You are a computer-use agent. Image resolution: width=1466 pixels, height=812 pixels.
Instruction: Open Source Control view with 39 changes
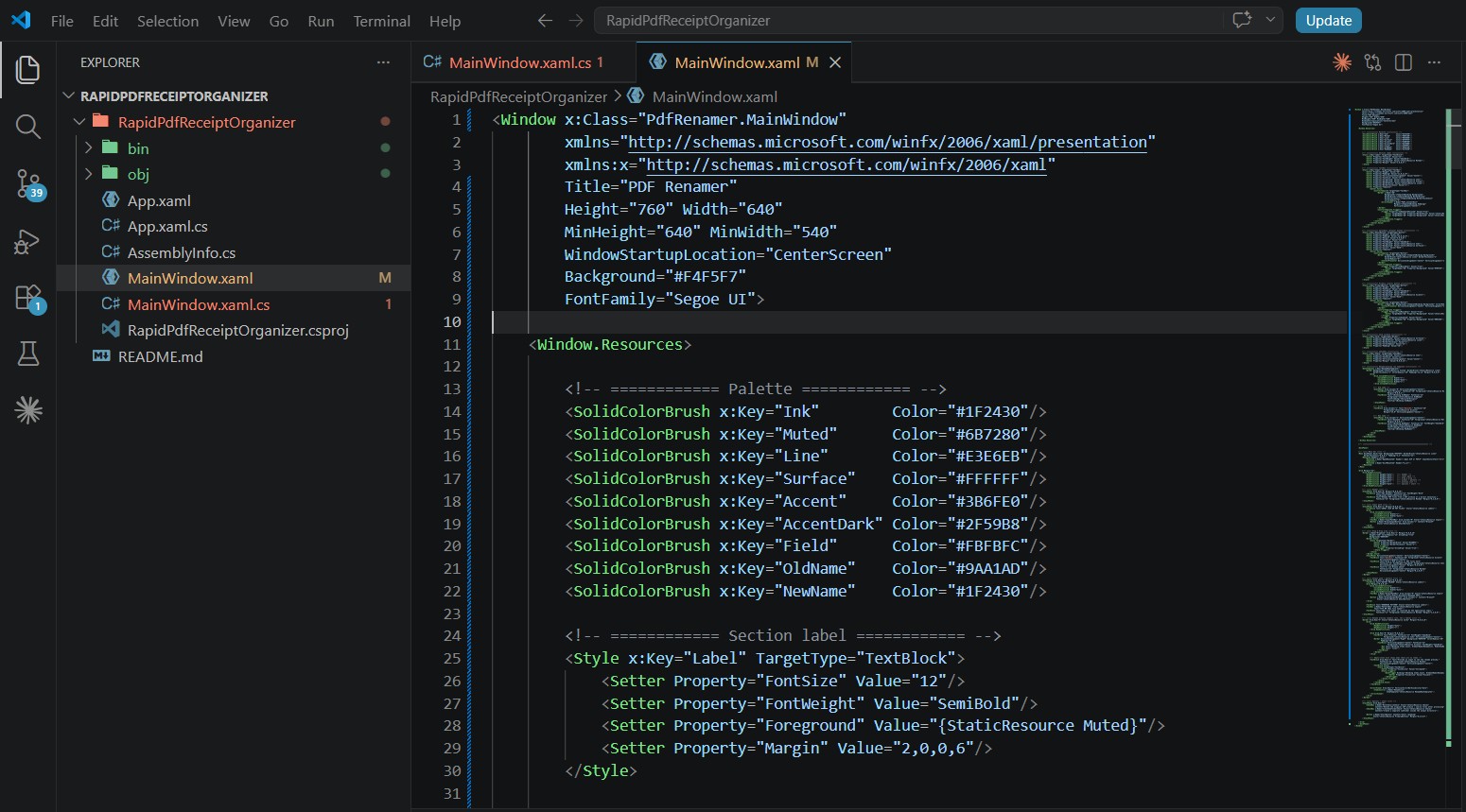click(28, 184)
